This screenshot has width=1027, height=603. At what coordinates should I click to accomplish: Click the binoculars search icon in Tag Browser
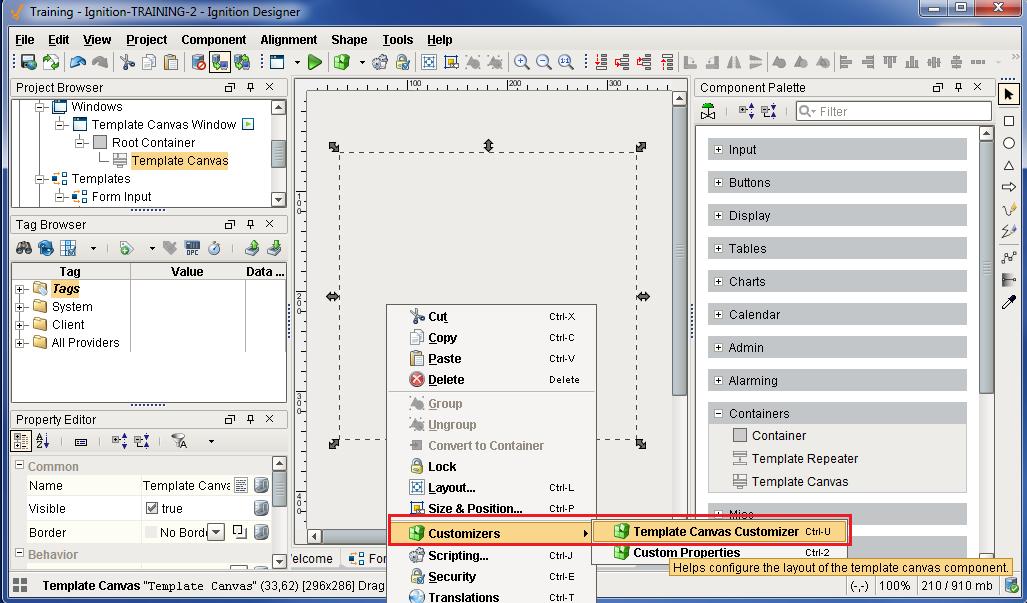pyautogui.click(x=24, y=248)
